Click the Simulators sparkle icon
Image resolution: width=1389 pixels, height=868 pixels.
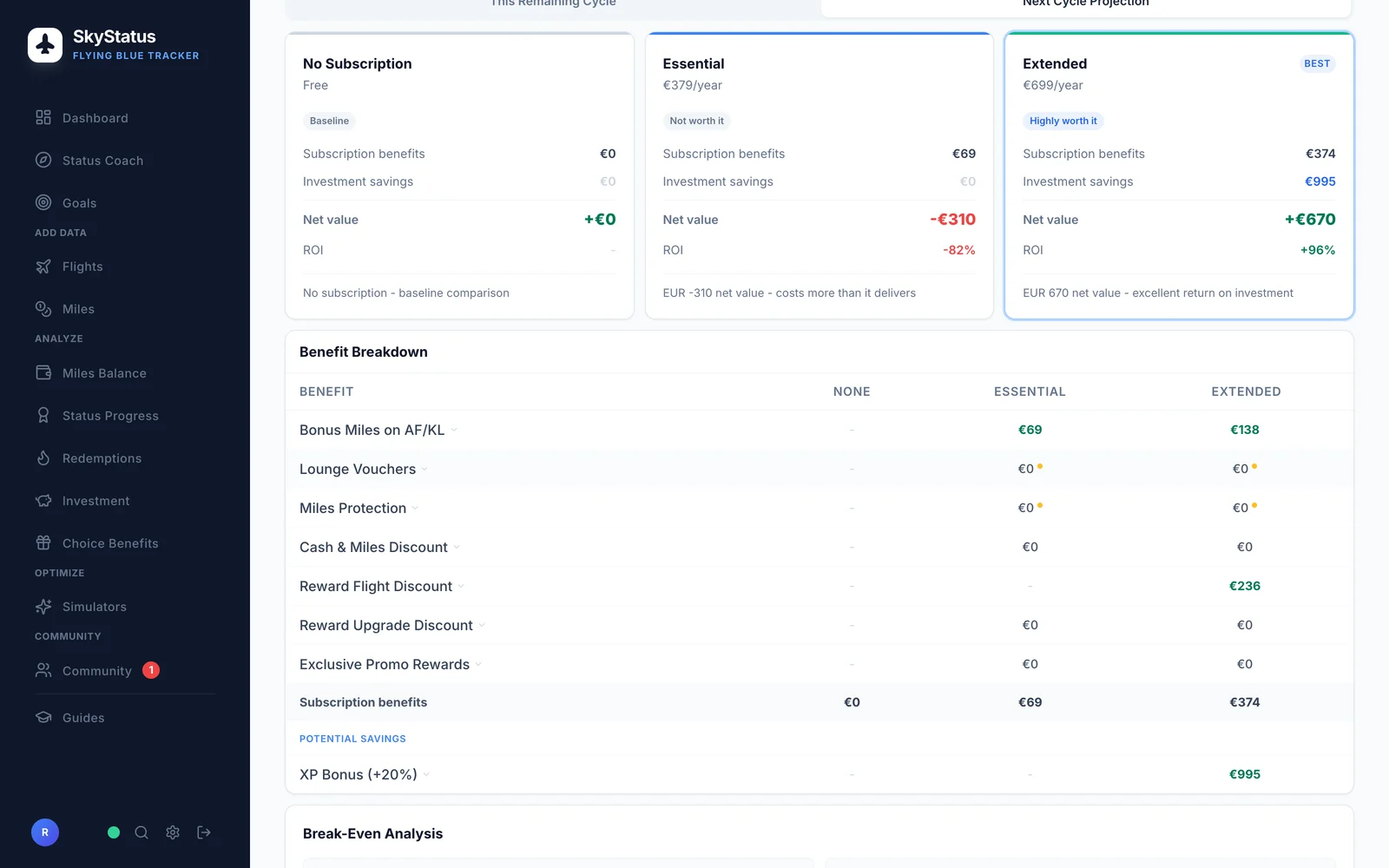coord(43,607)
